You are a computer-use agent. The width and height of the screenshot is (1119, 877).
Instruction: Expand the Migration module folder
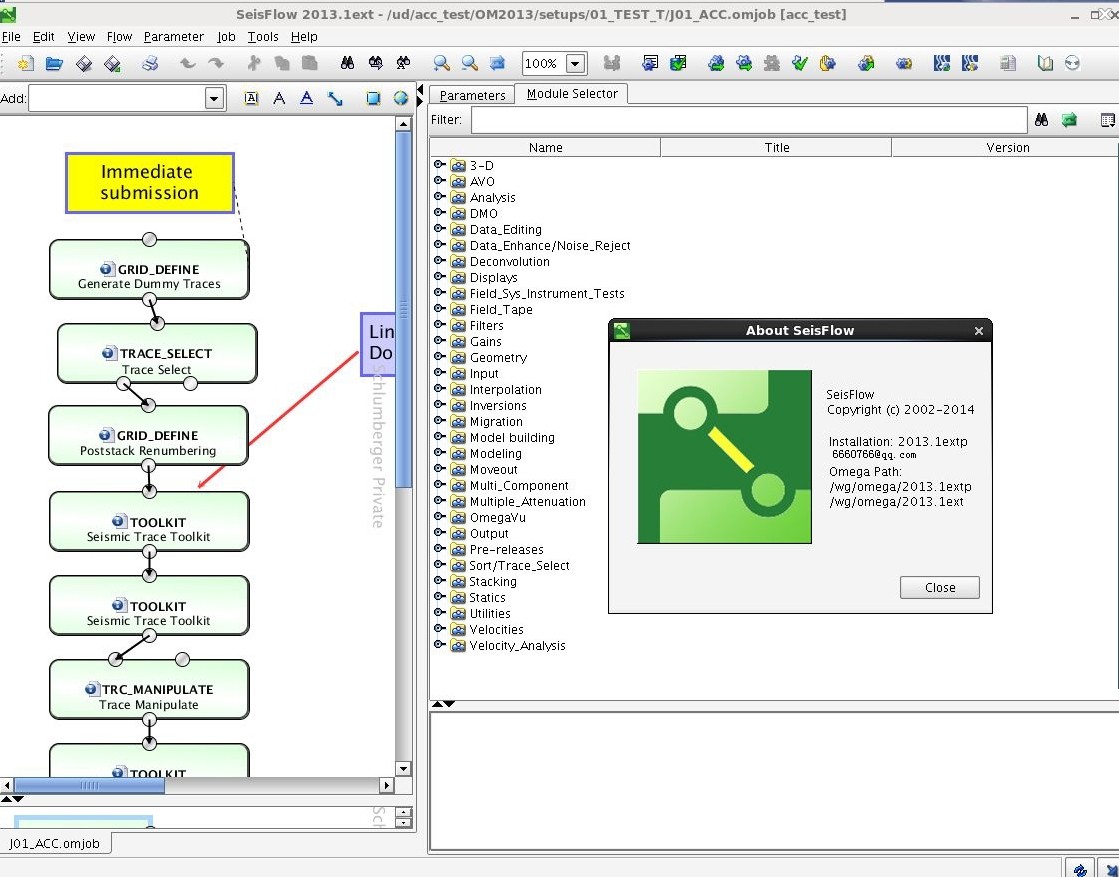click(440, 421)
